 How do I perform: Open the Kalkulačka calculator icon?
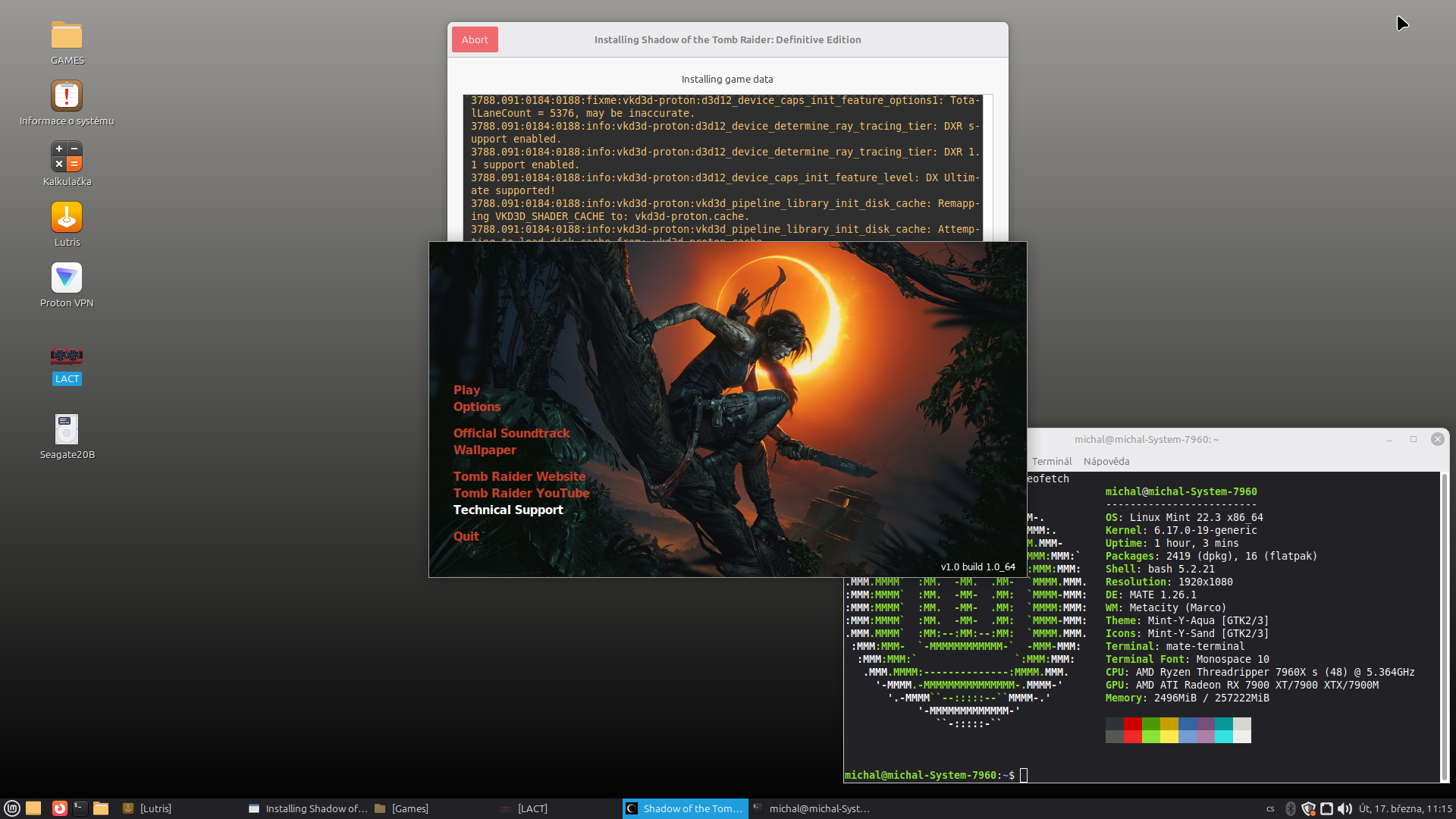point(67,157)
